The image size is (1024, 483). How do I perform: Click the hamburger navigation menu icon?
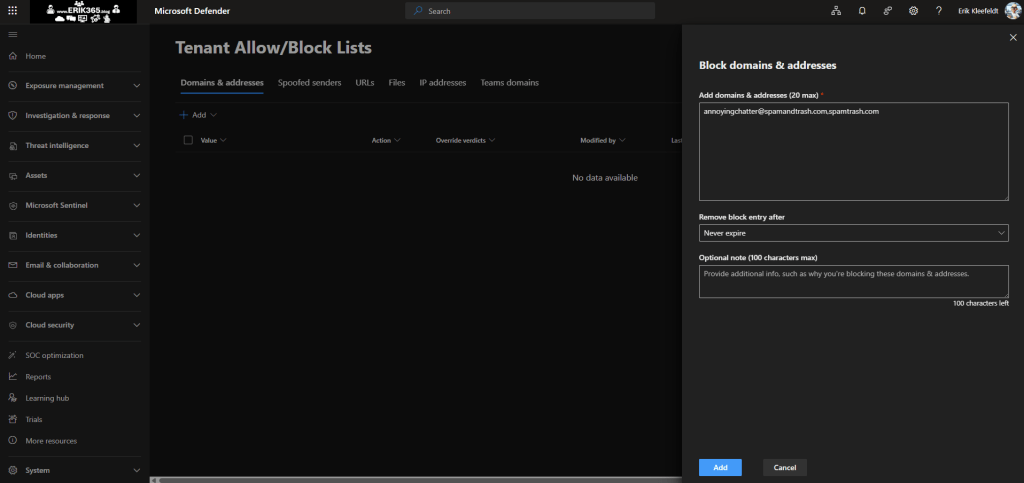pos(12,35)
